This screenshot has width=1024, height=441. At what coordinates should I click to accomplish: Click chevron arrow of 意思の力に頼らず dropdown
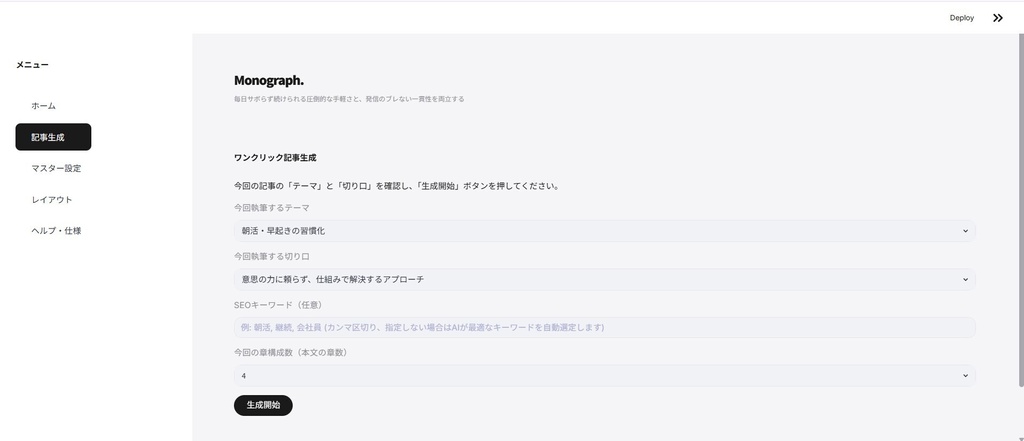(x=965, y=280)
